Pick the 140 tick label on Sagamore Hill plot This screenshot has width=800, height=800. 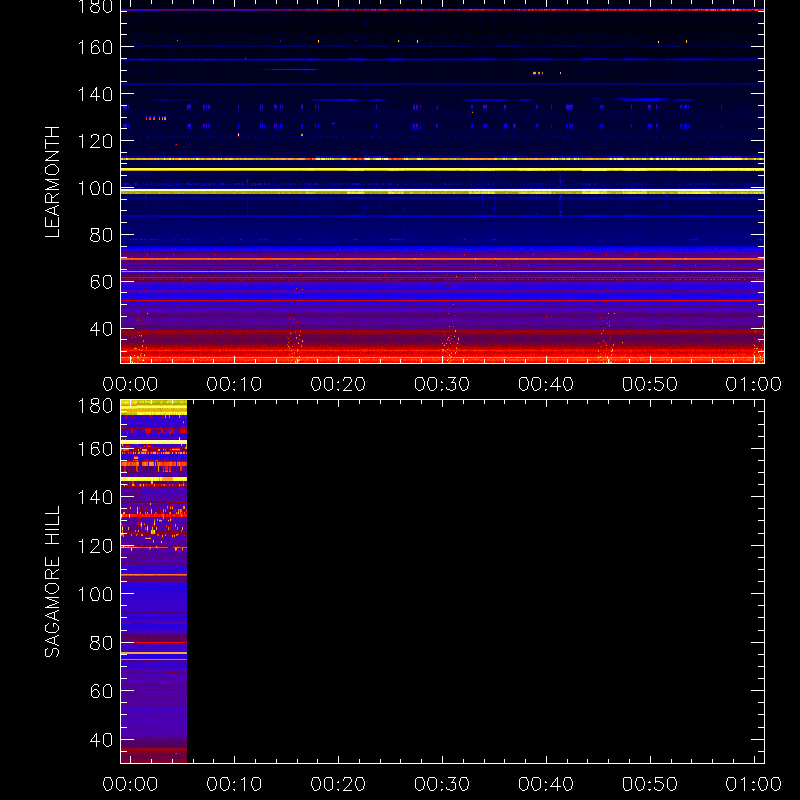(x=95, y=497)
